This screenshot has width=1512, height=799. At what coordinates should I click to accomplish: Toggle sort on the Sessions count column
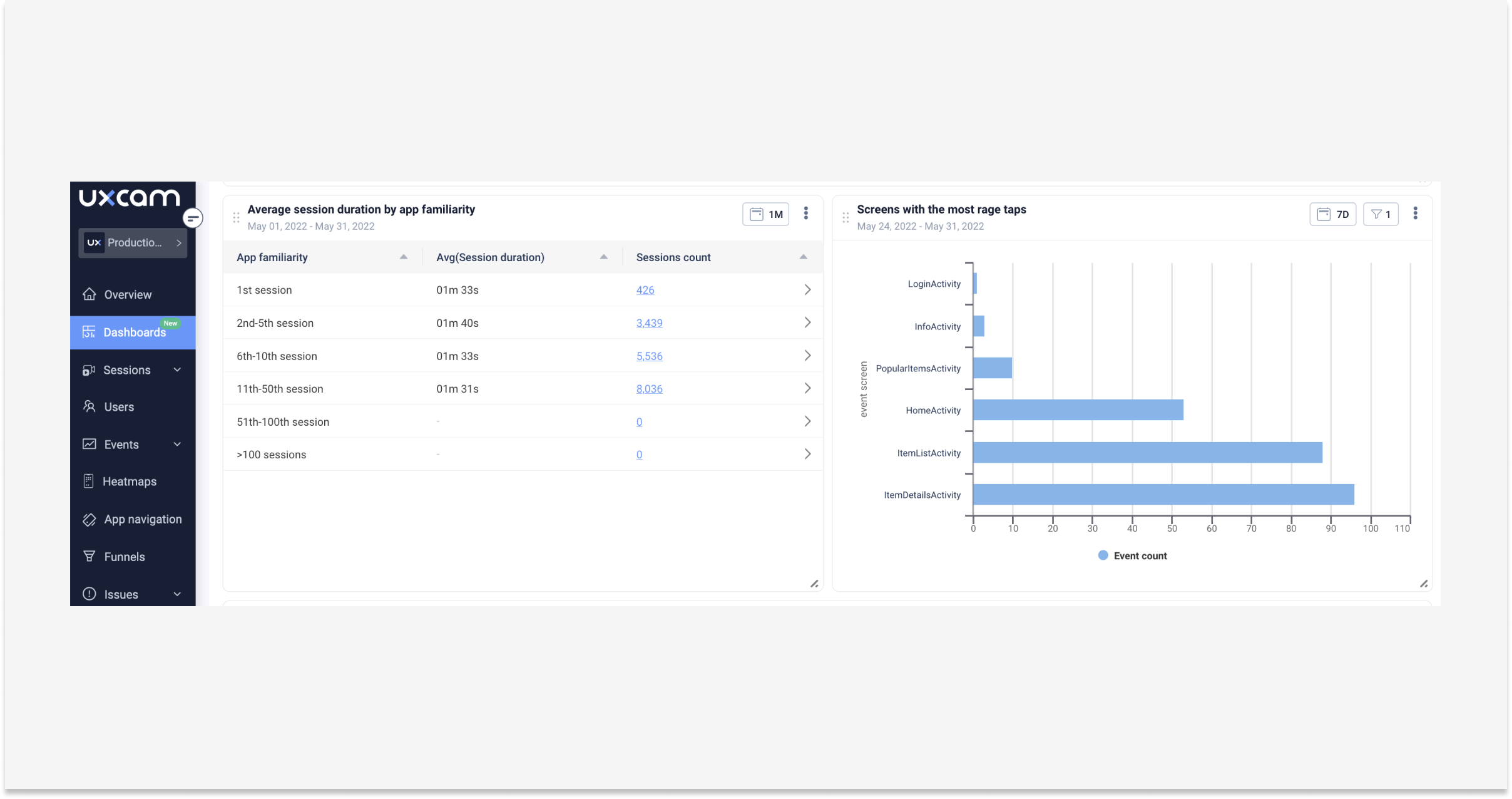(x=803, y=257)
